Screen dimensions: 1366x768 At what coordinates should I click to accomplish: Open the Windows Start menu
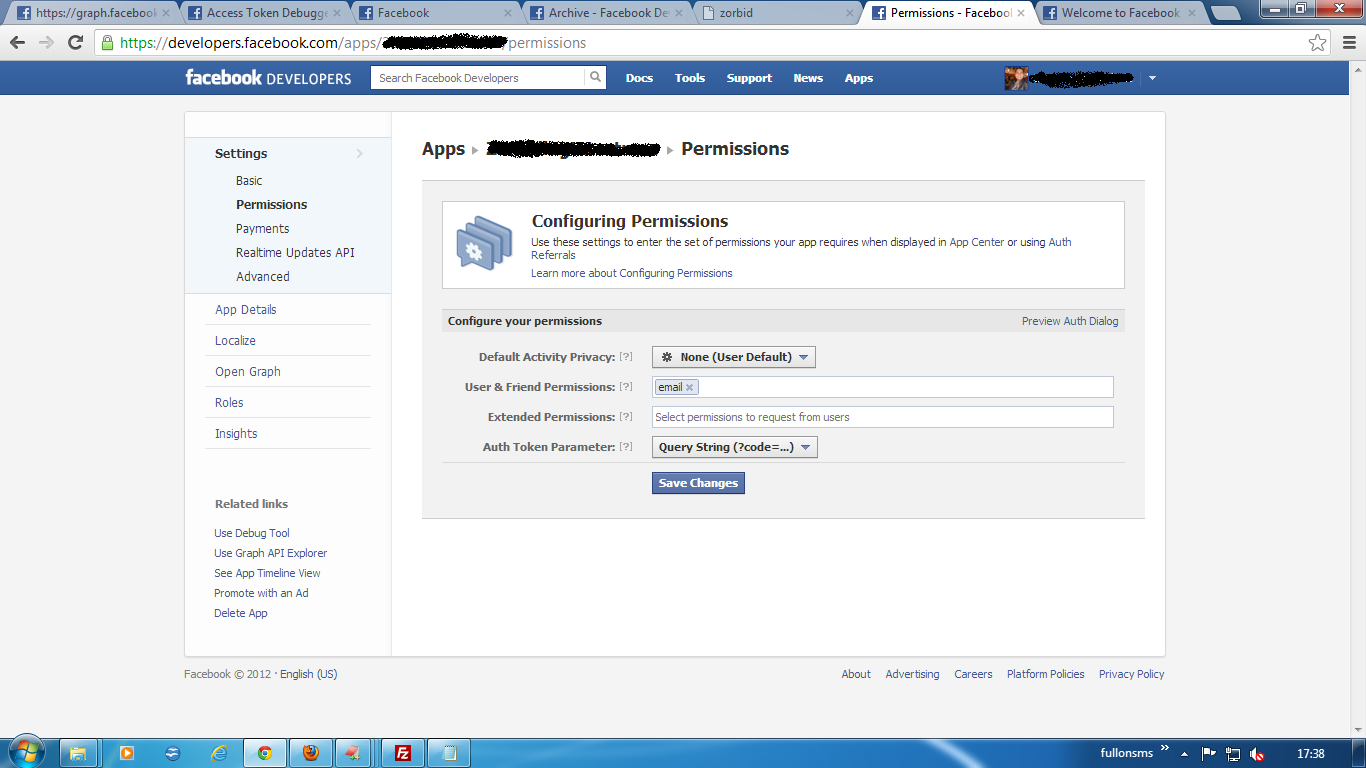click(x=25, y=752)
